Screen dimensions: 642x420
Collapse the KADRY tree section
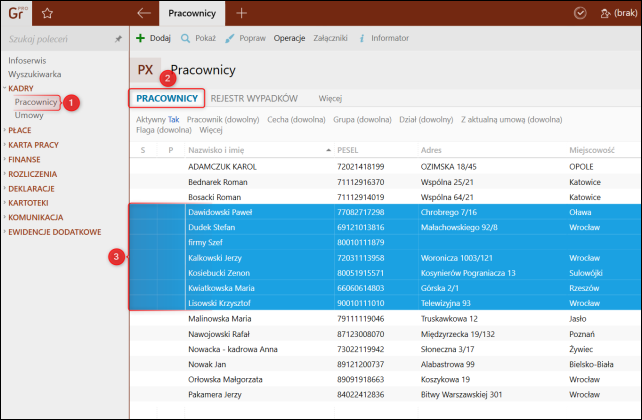tap(21, 88)
